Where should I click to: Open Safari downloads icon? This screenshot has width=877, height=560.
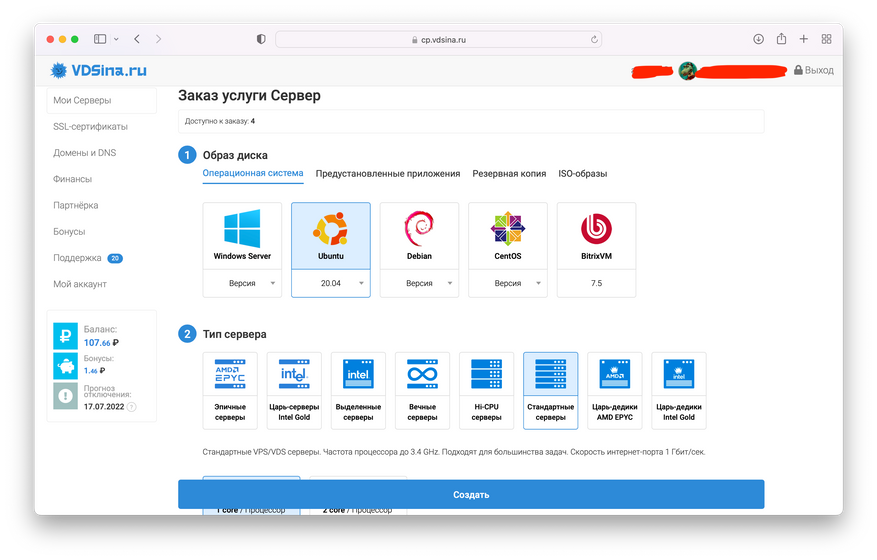[758, 39]
